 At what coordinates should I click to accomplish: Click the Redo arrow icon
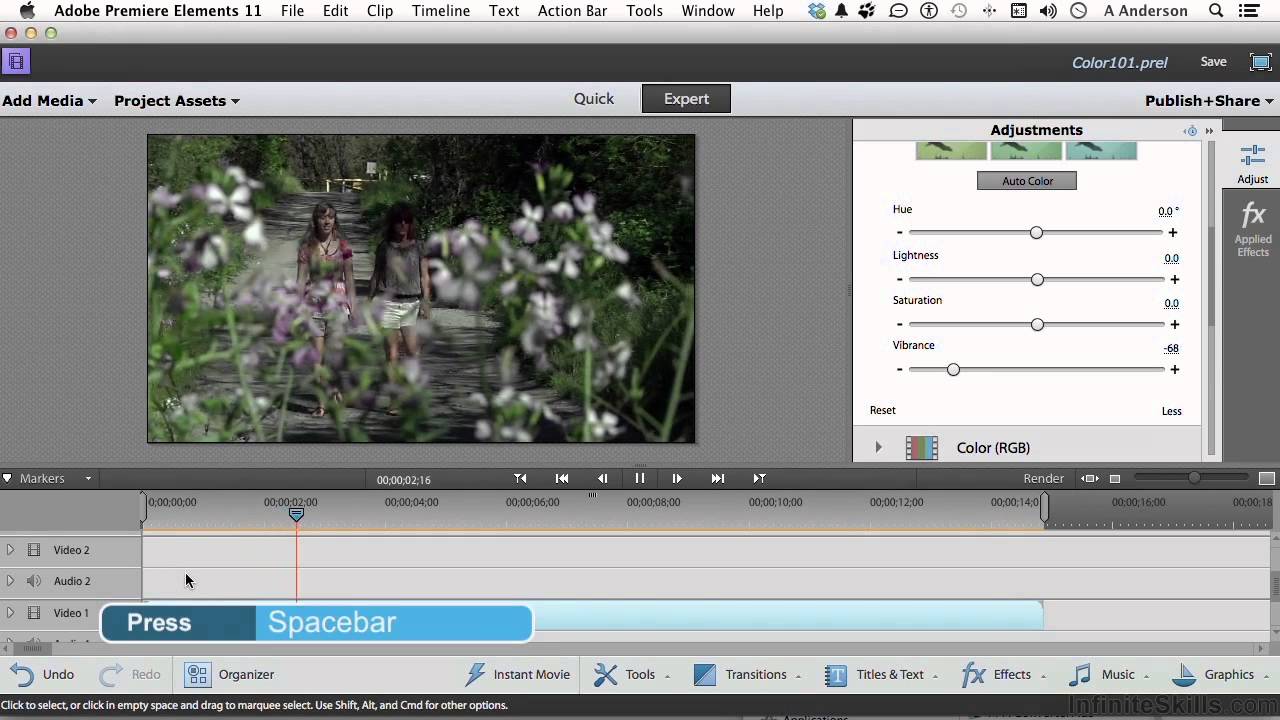[x=111, y=675]
